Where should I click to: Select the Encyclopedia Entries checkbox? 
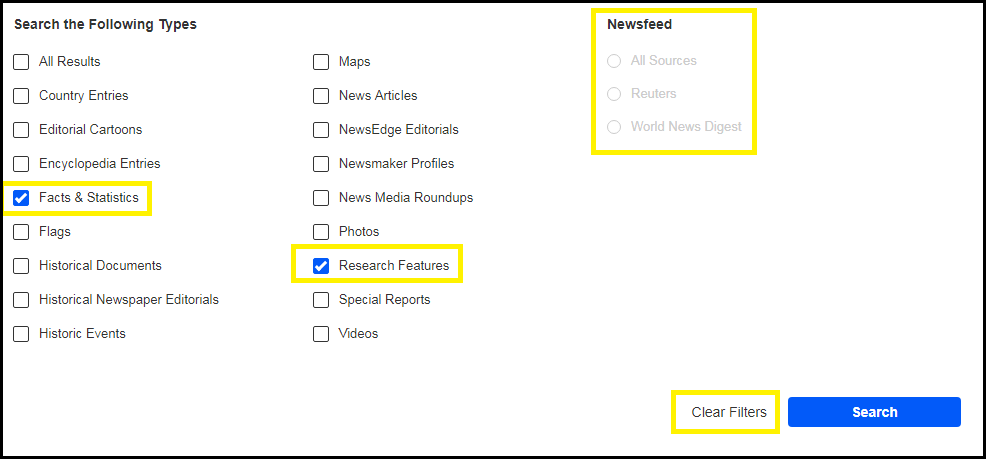(21, 164)
